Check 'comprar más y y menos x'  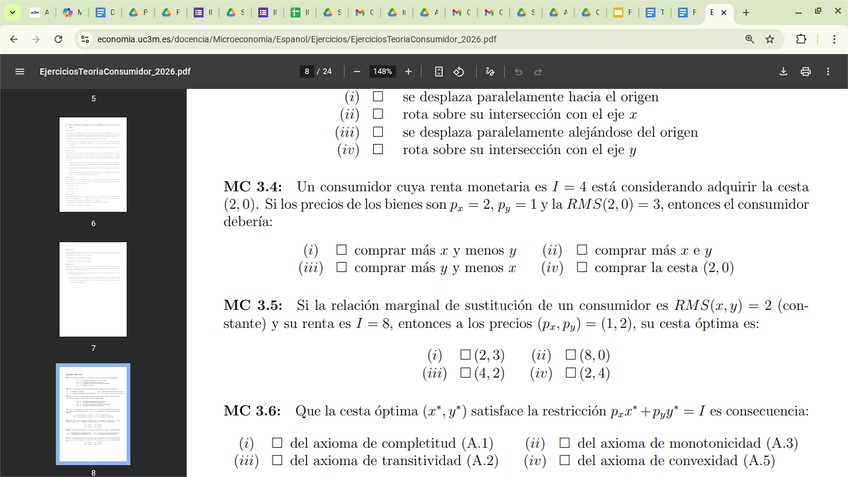[341, 267]
